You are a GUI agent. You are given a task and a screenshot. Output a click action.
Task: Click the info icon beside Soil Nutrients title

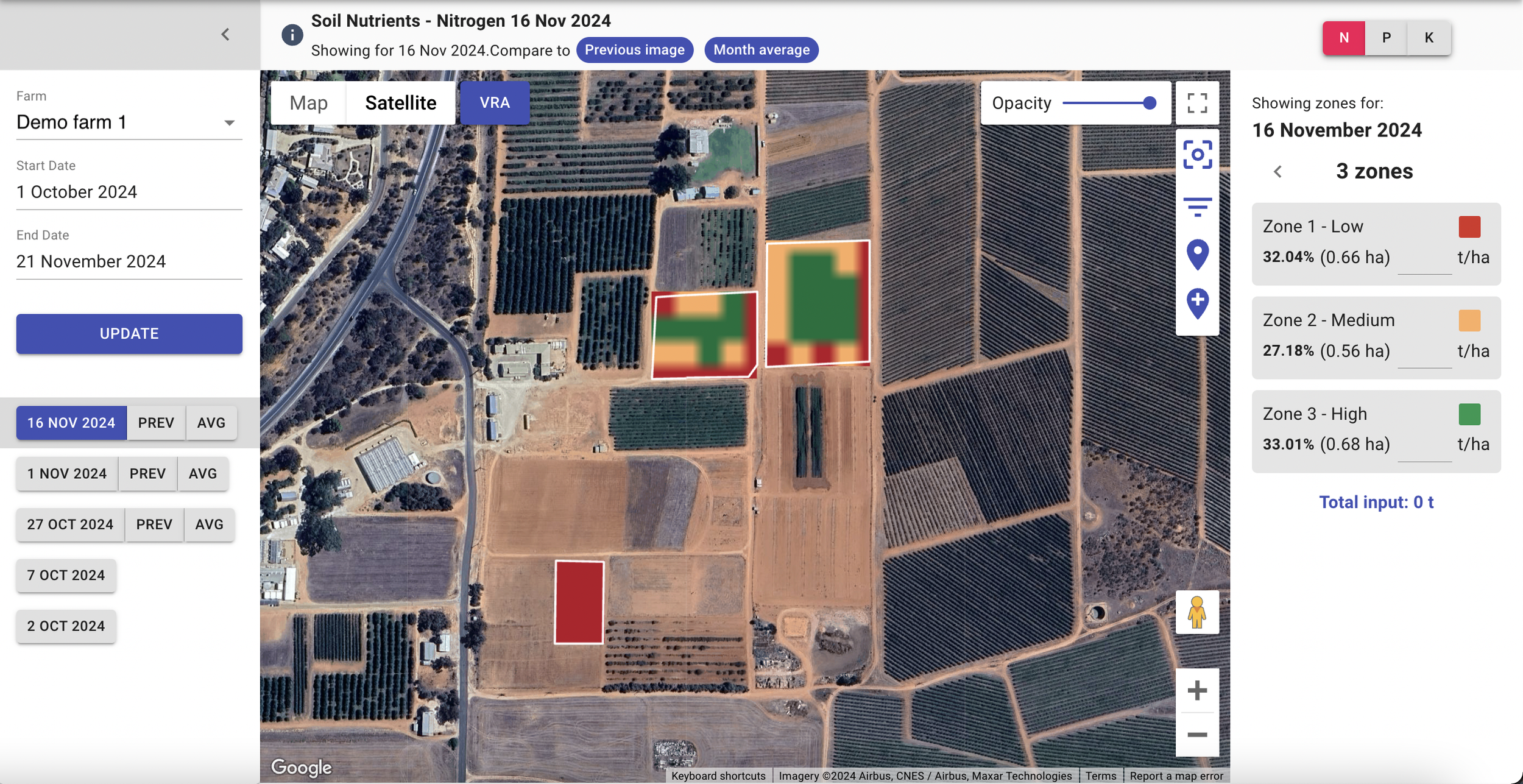(x=292, y=35)
